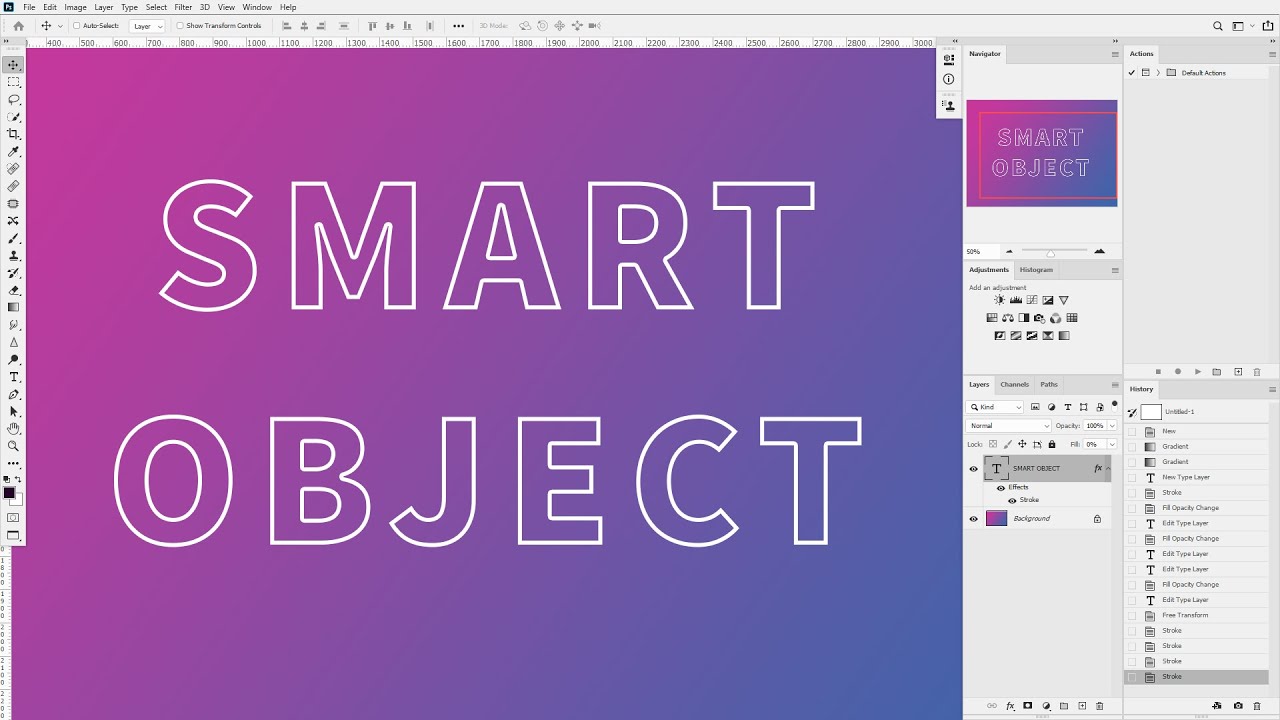The width and height of the screenshot is (1280, 720).
Task: Open the Opacity slider dropdown arrow
Action: click(x=1112, y=426)
